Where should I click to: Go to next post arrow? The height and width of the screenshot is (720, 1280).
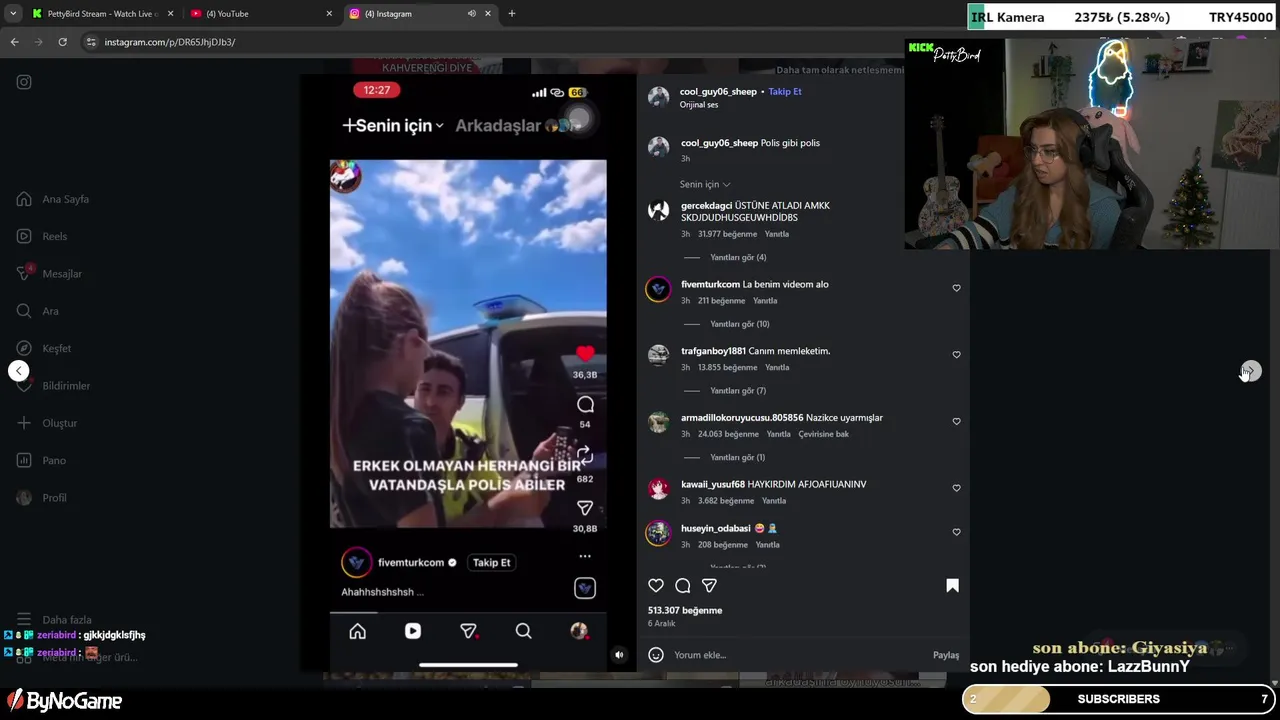(x=1250, y=371)
